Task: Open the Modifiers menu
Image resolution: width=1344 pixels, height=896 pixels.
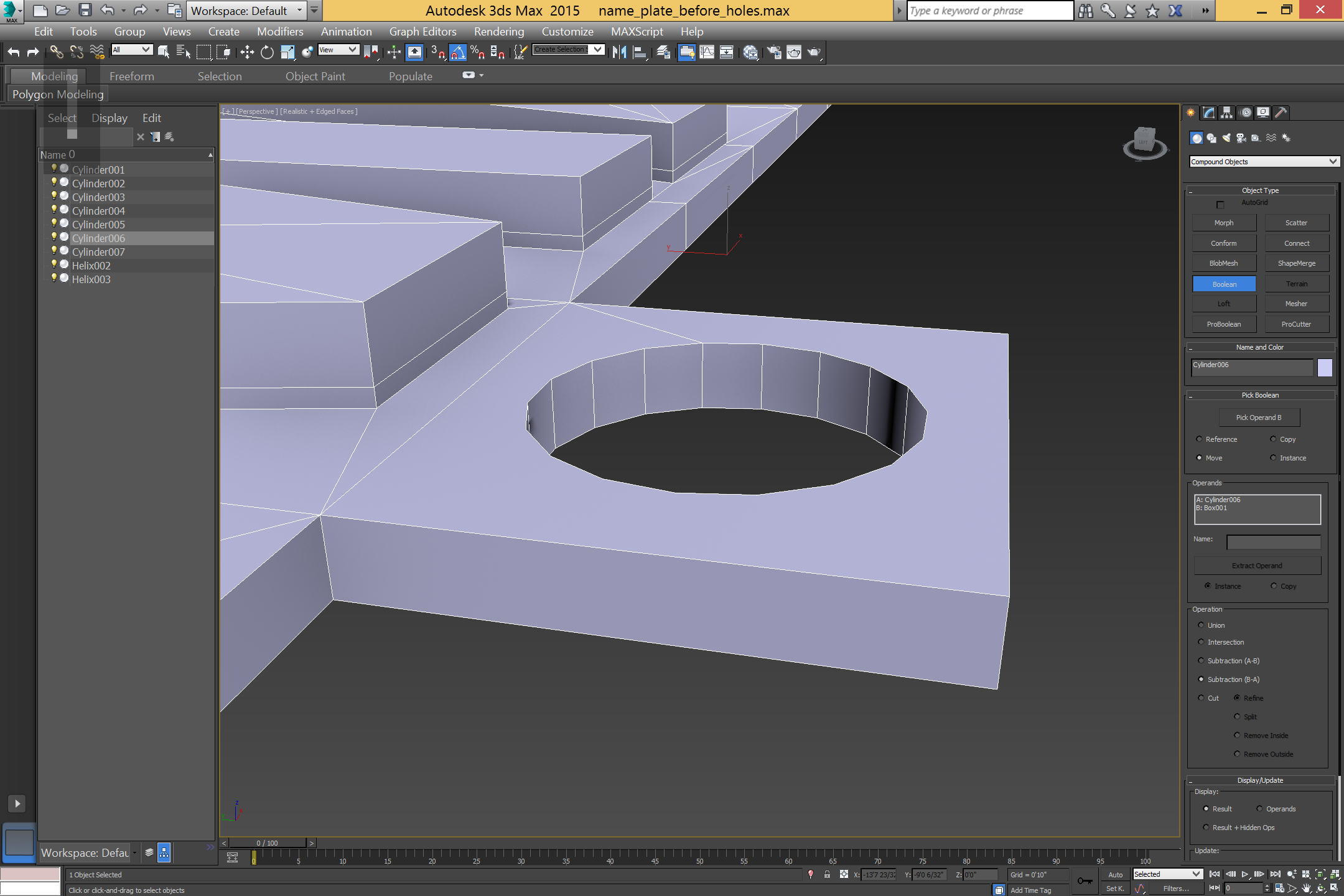Action: pyautogui.click(x=280, y=32)
